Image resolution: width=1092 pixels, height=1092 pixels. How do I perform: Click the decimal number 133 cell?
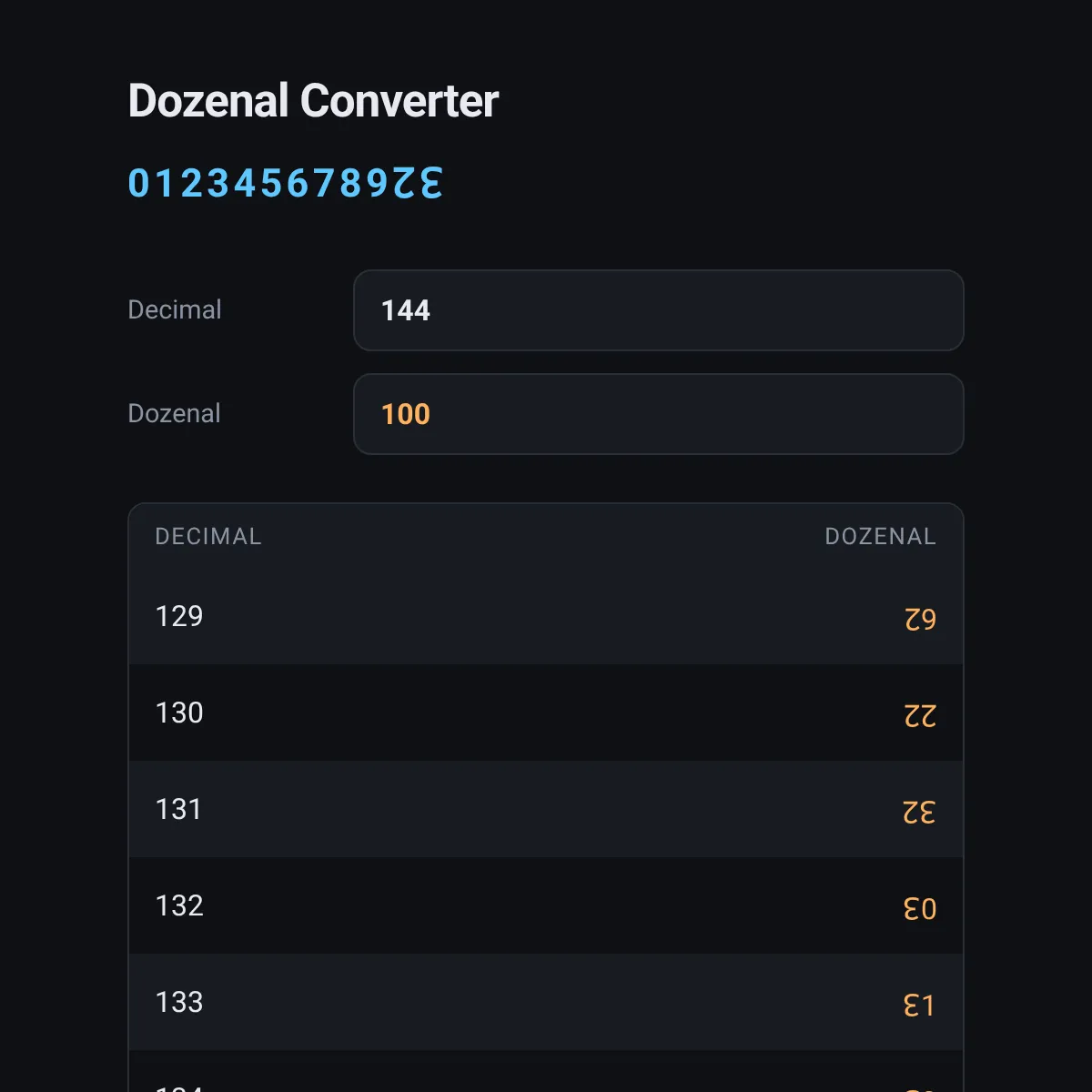pos(179,1002)
